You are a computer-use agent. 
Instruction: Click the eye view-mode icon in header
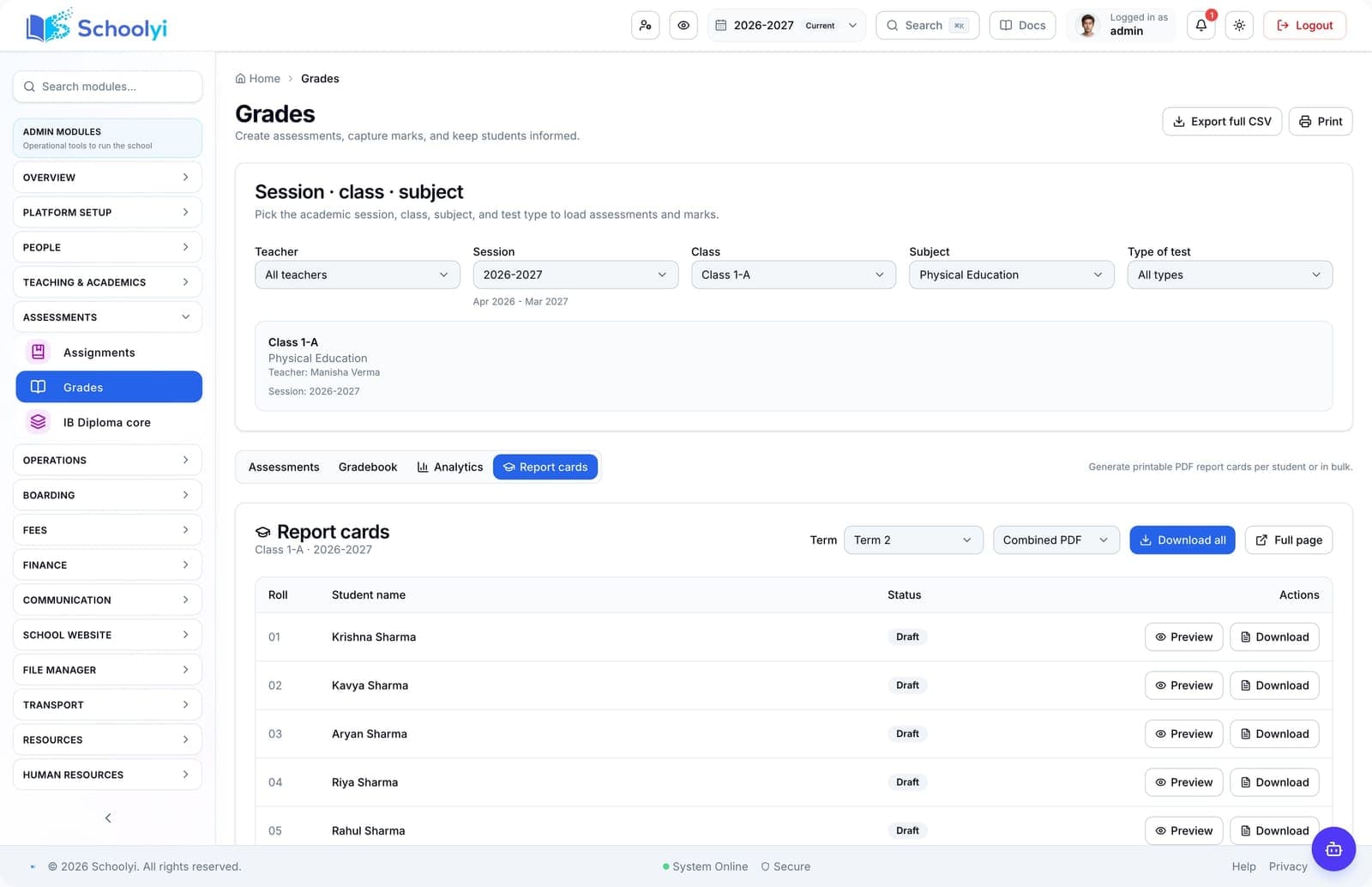coord(683,26)
